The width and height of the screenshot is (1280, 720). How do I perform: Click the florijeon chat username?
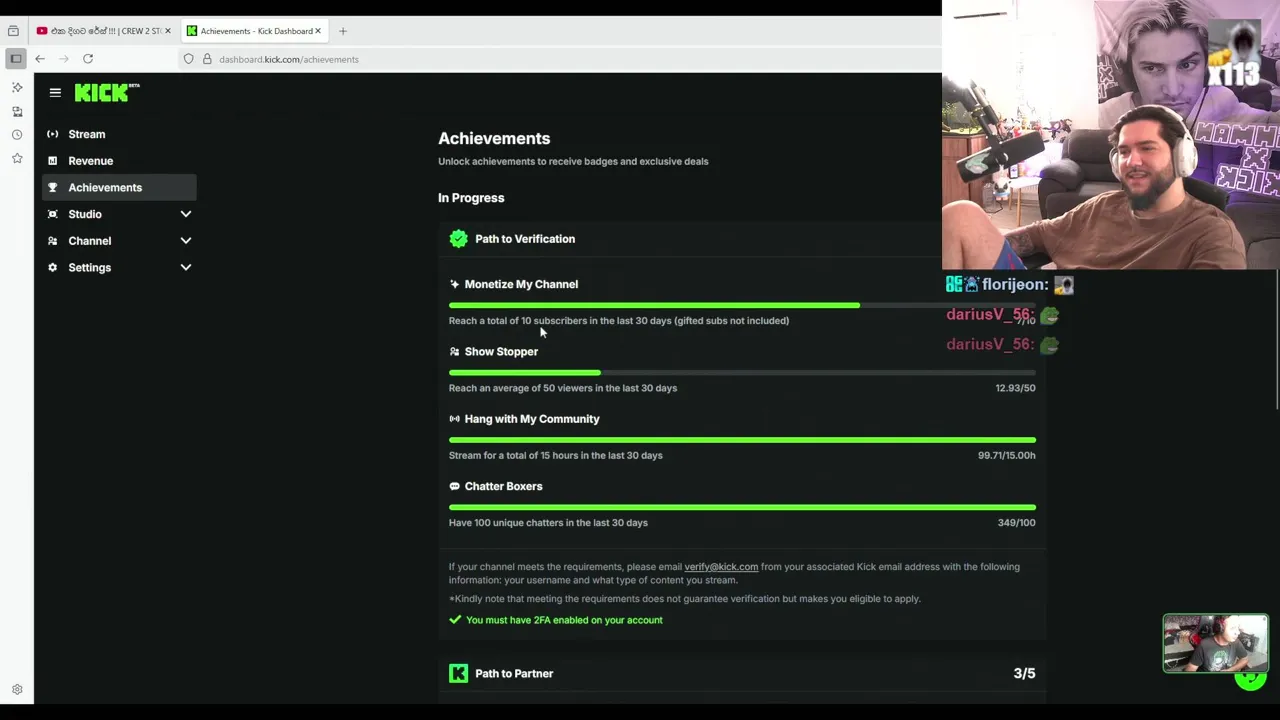1015,285
